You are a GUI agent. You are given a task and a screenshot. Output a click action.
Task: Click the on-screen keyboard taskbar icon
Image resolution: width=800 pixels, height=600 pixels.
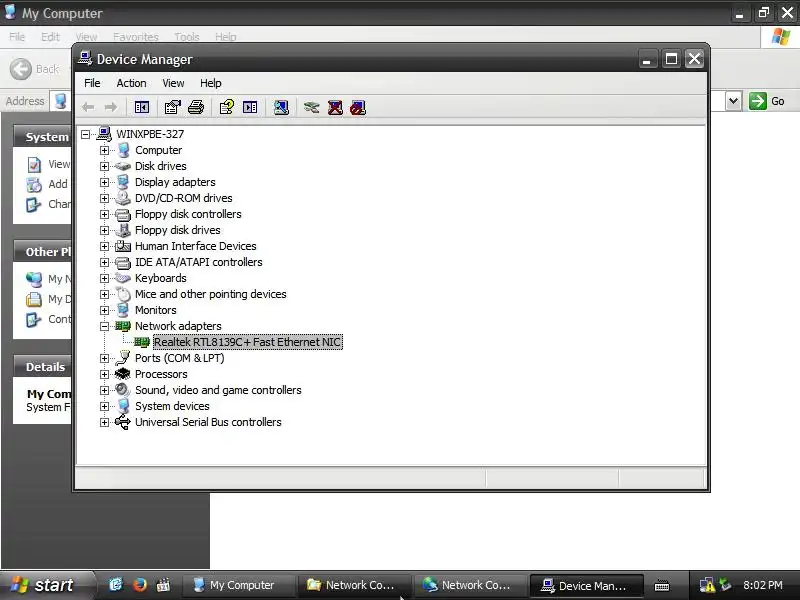click(662, 585)
